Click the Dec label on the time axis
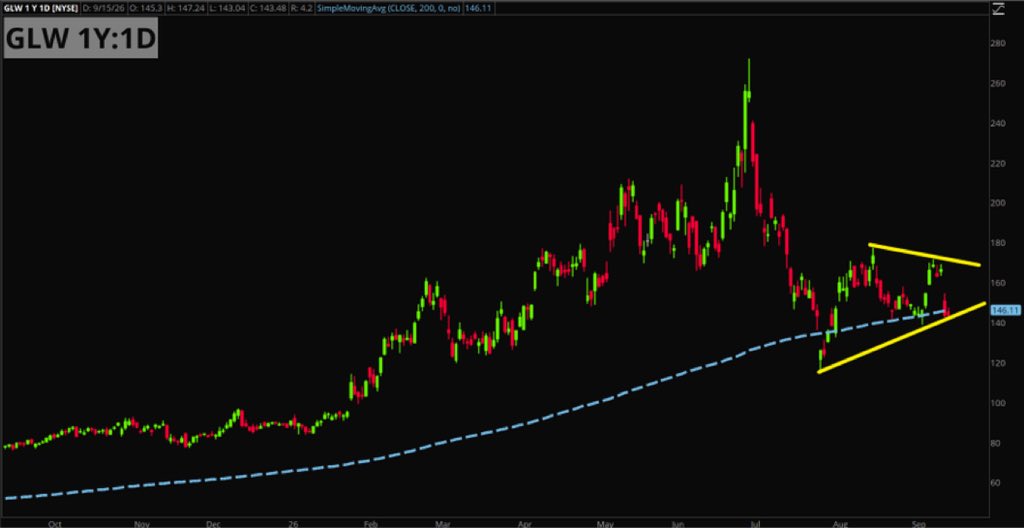This screenshot has width=1024, height=528. (215, 524)
